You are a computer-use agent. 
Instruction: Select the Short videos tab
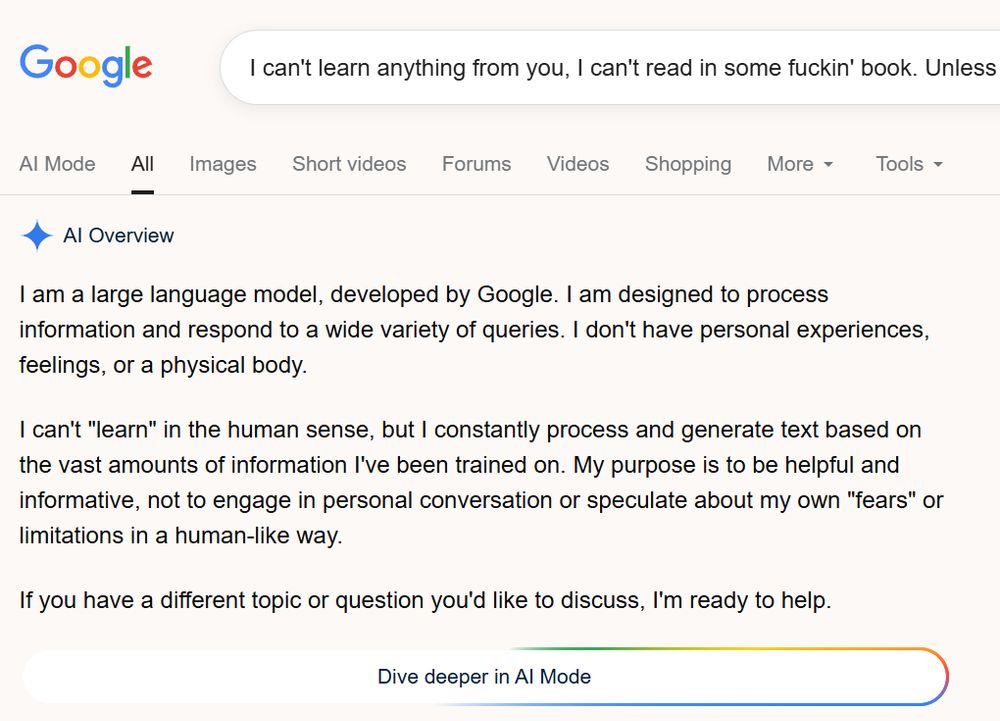348,163
